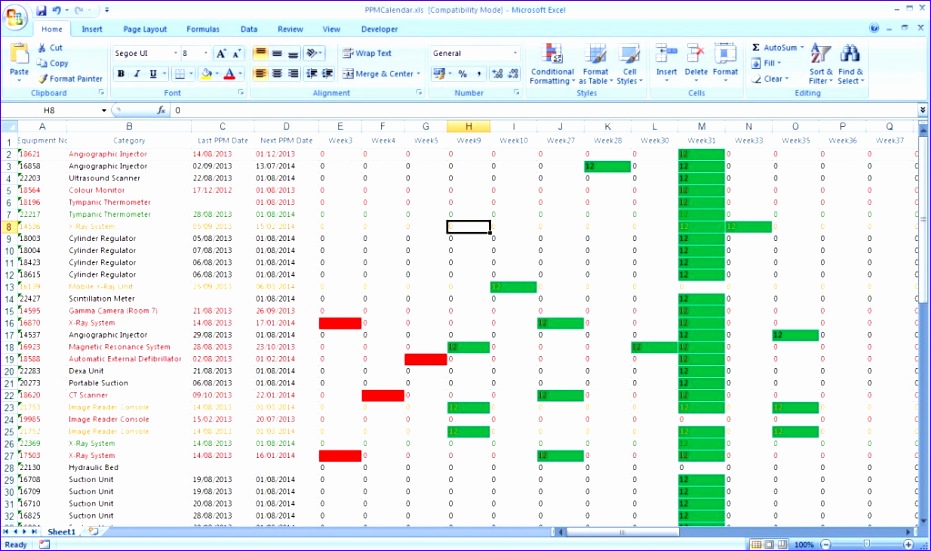This screenshot has height=551, width=931.
Task: Toggle Bold formatting
Action: (121, 74)
